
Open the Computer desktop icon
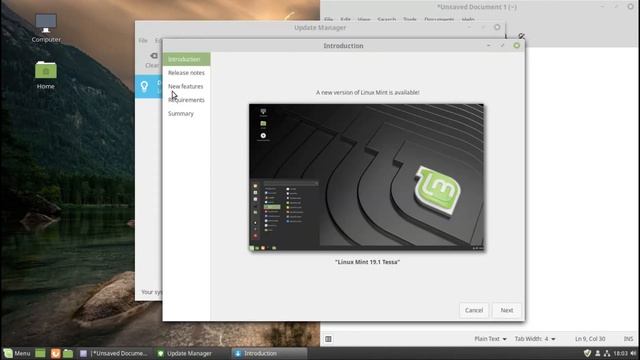pyautogui.click(x=46, y=28)
